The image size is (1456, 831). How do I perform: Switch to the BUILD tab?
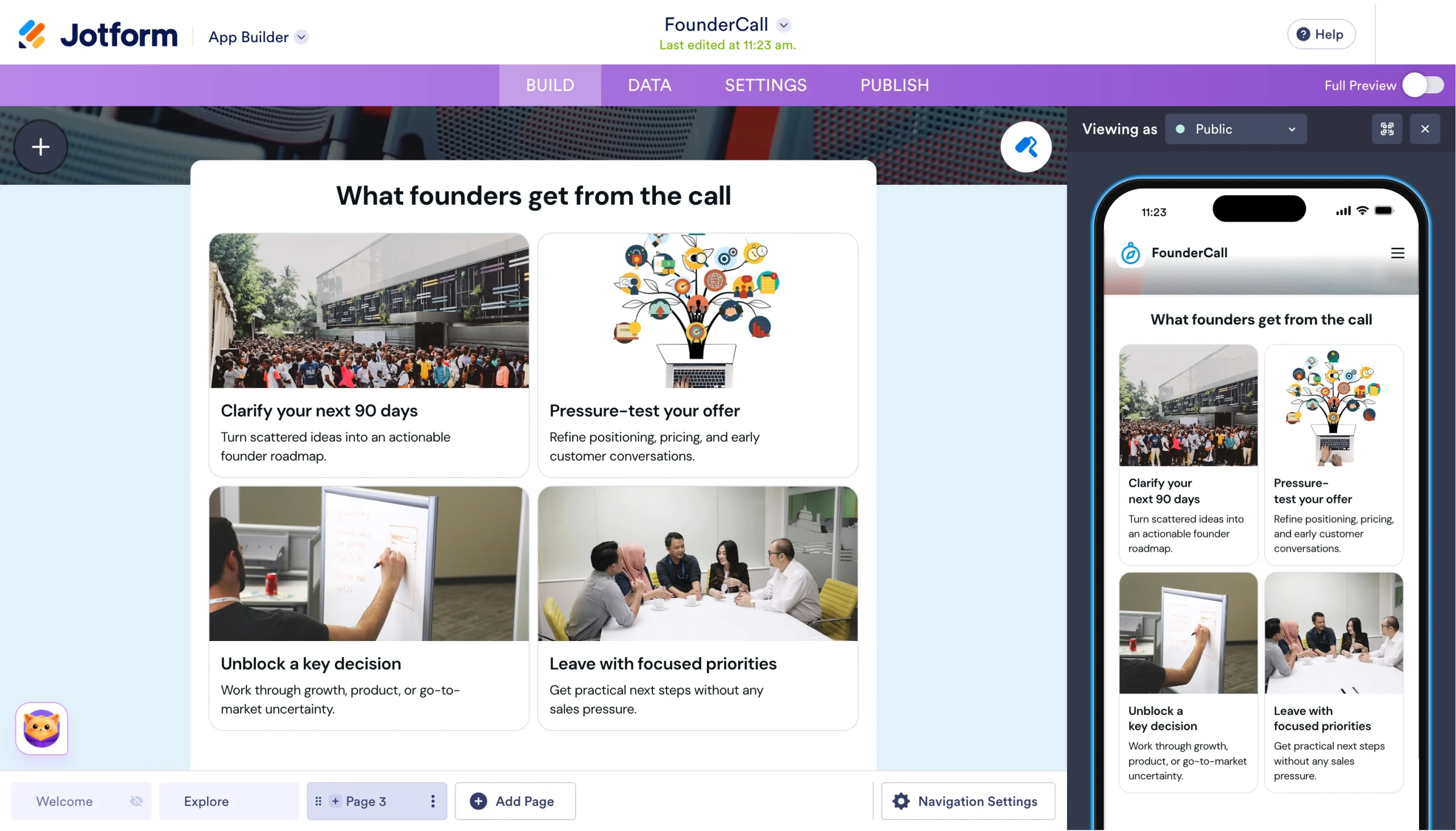click(x=549, y=85)
